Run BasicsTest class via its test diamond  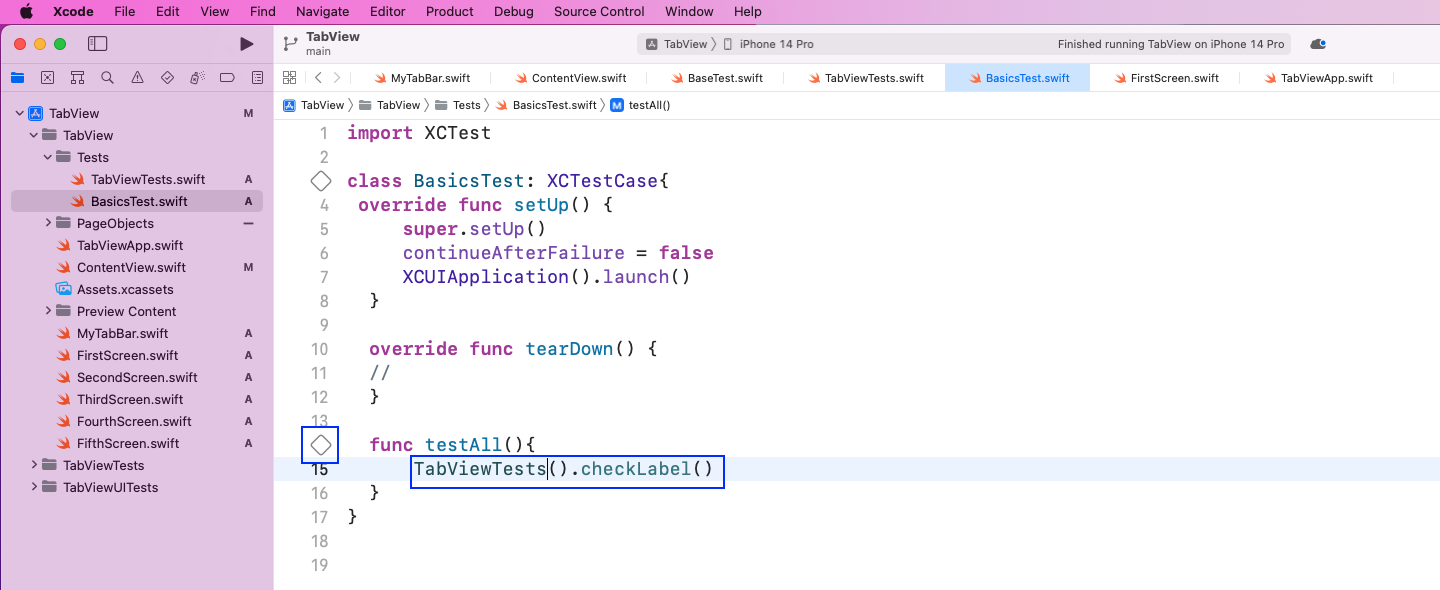(320, 181)
